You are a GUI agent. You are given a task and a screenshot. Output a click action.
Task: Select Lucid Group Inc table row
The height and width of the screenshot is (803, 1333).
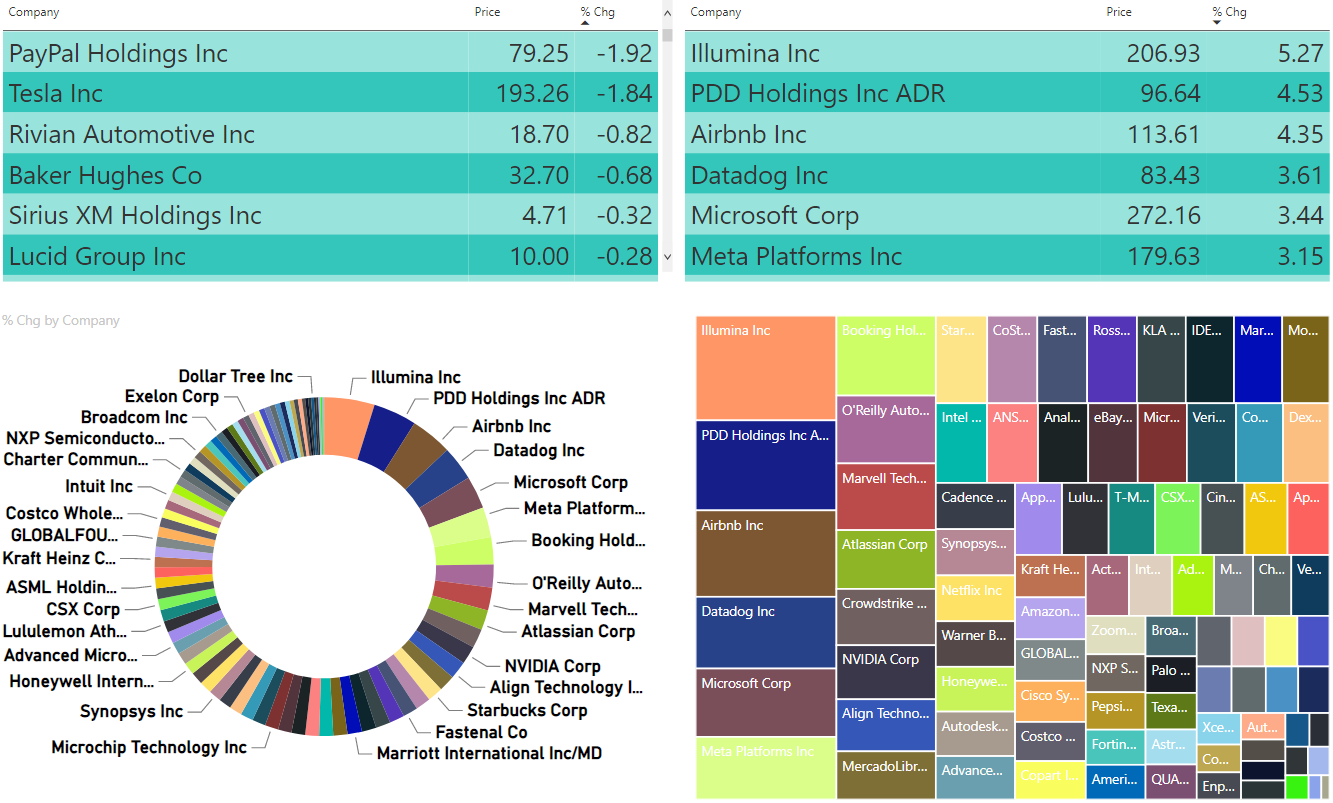pyautogui.click(x=330, y=256)
